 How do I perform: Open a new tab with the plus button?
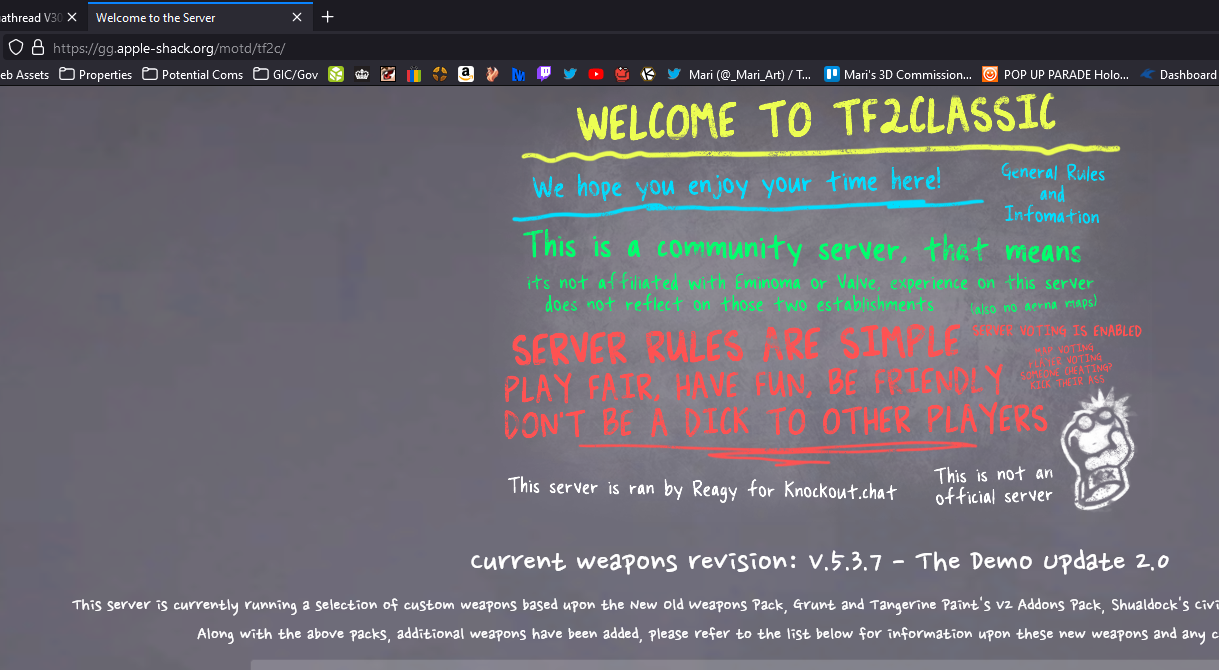(x=328, y=17)
